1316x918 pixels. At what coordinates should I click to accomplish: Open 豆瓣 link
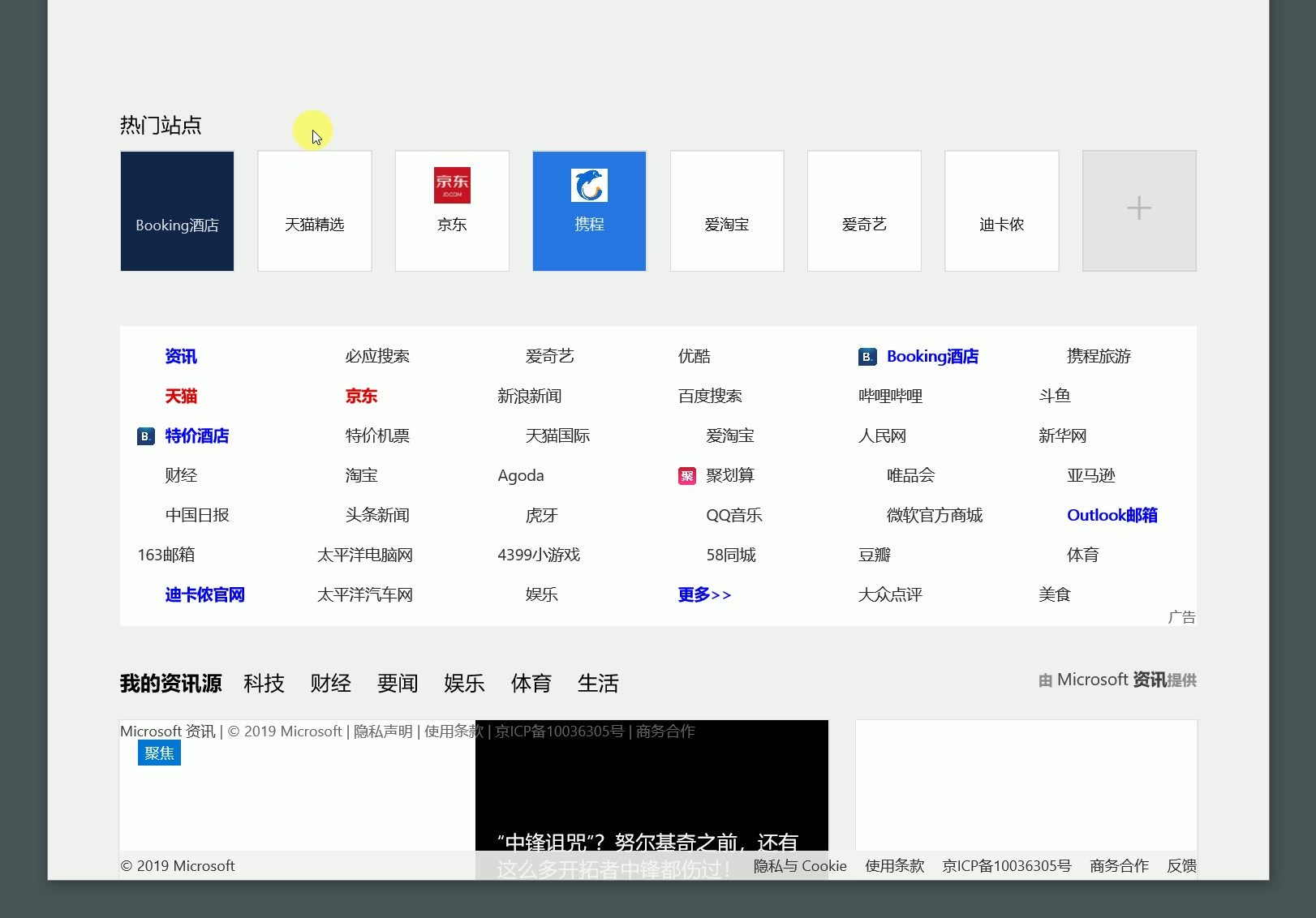point(875,555)
